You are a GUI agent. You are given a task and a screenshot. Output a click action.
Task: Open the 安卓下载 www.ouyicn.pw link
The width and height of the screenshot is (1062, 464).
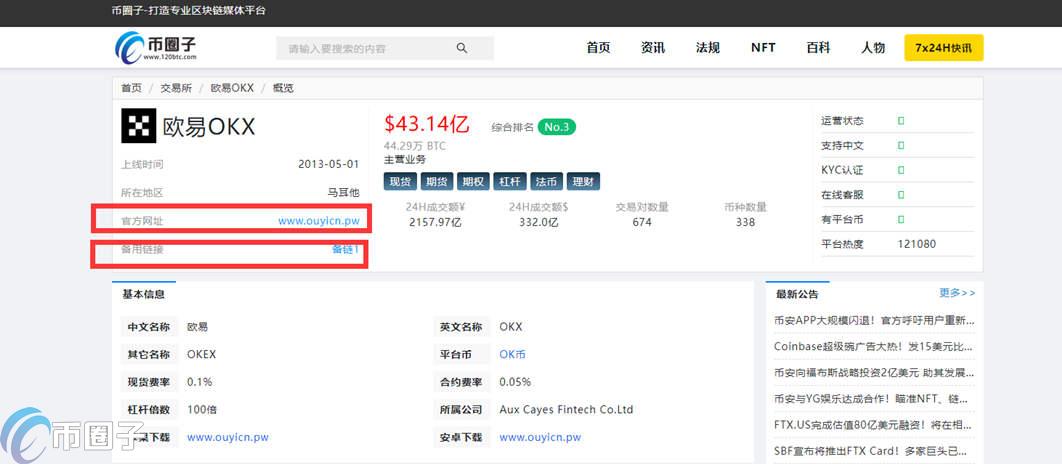(540, 438)
